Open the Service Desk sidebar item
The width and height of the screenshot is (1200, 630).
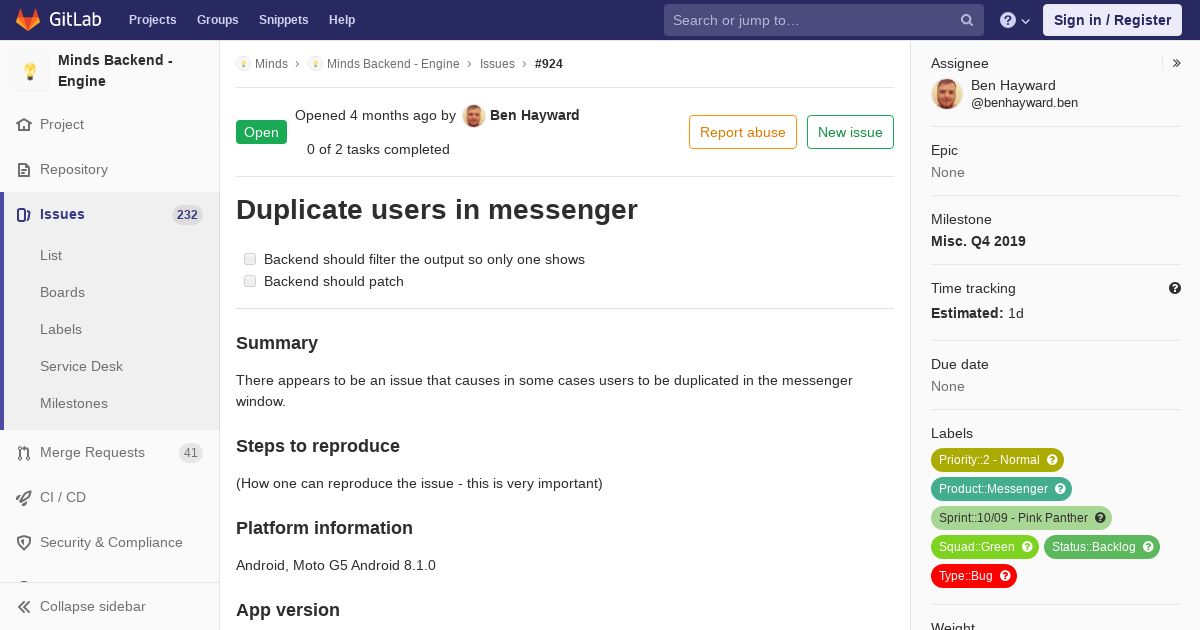tap(81, 366)
